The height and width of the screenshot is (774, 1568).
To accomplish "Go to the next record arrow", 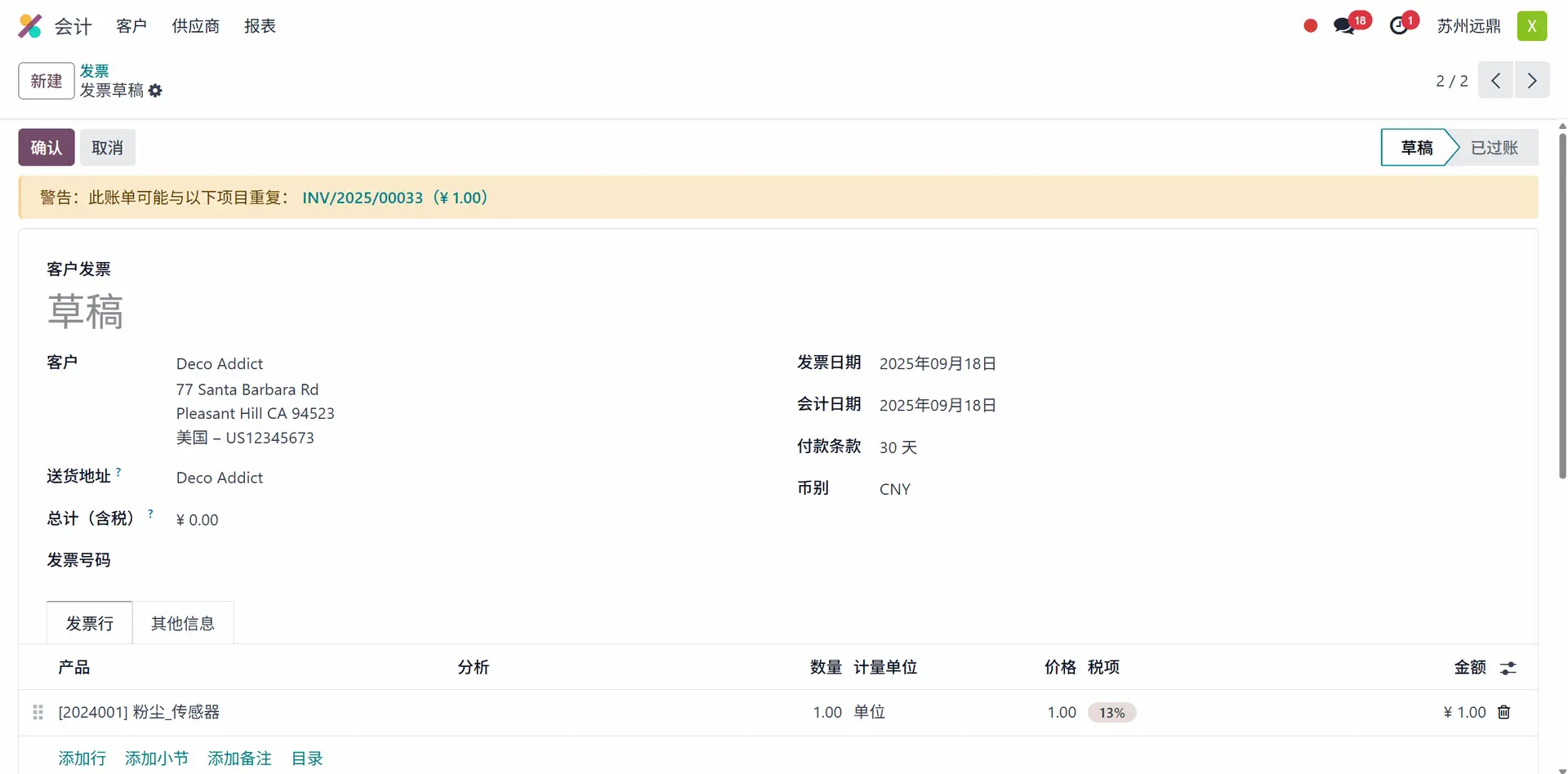I will pyautogui.click(x=1531, y=81).
